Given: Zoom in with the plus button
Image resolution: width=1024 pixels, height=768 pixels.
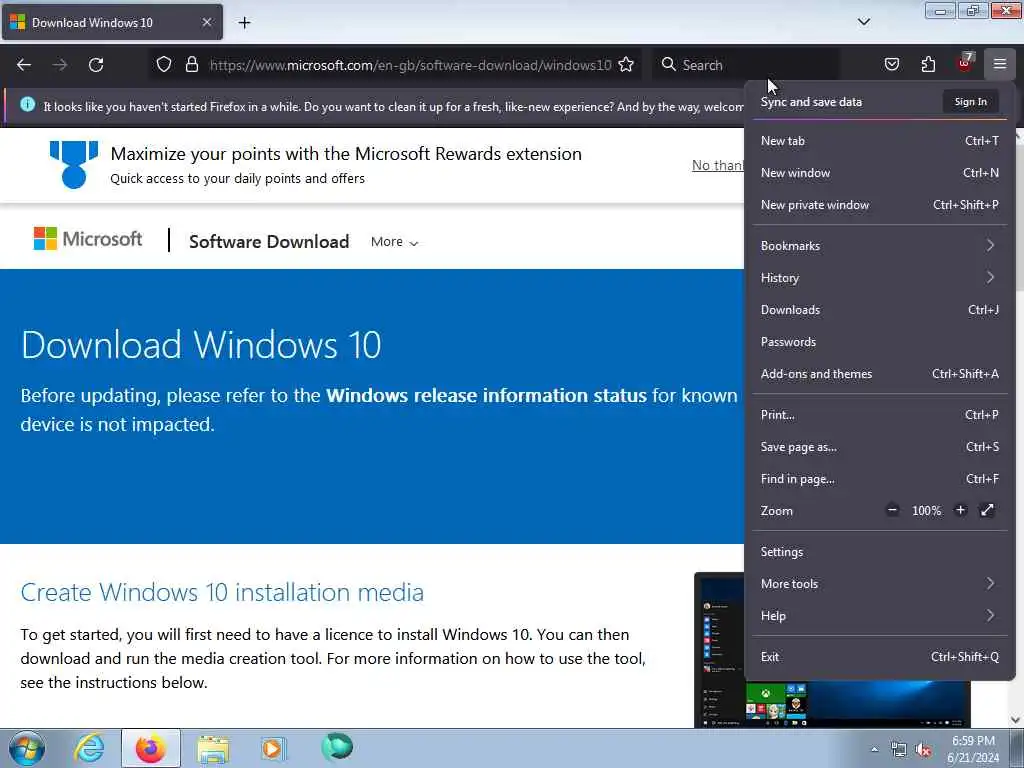Looking at the screenshot, I should (x=960, y=510).
